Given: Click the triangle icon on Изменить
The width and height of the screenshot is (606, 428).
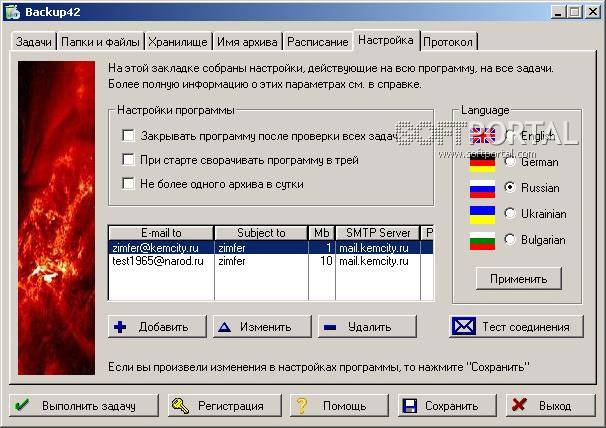Looking at the screenshot, I should point(224,327).
